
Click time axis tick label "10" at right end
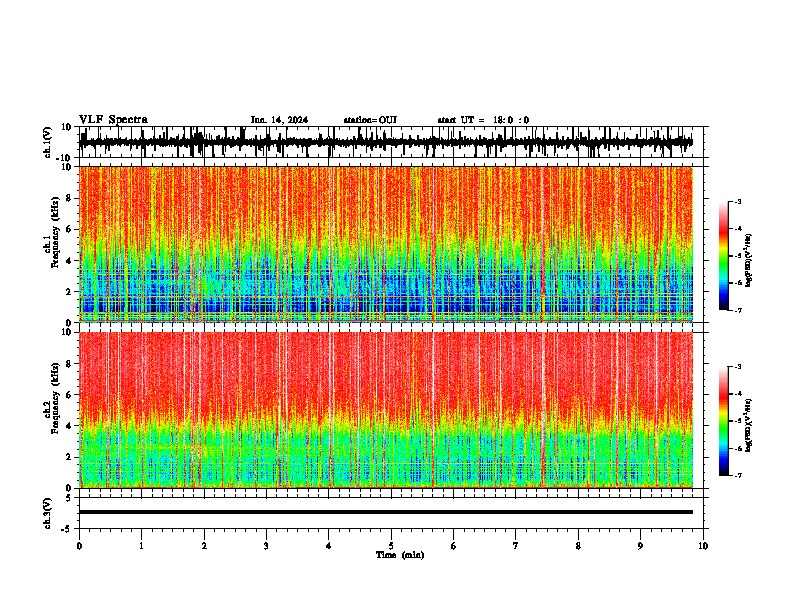(703, 546)
